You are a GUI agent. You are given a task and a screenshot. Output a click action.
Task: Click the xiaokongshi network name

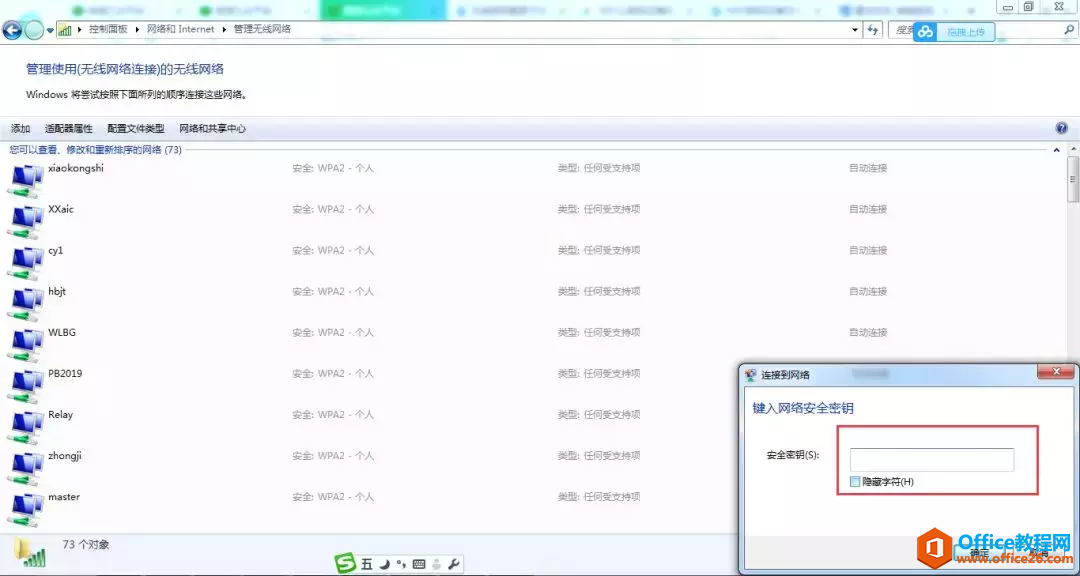click(76, 168)
